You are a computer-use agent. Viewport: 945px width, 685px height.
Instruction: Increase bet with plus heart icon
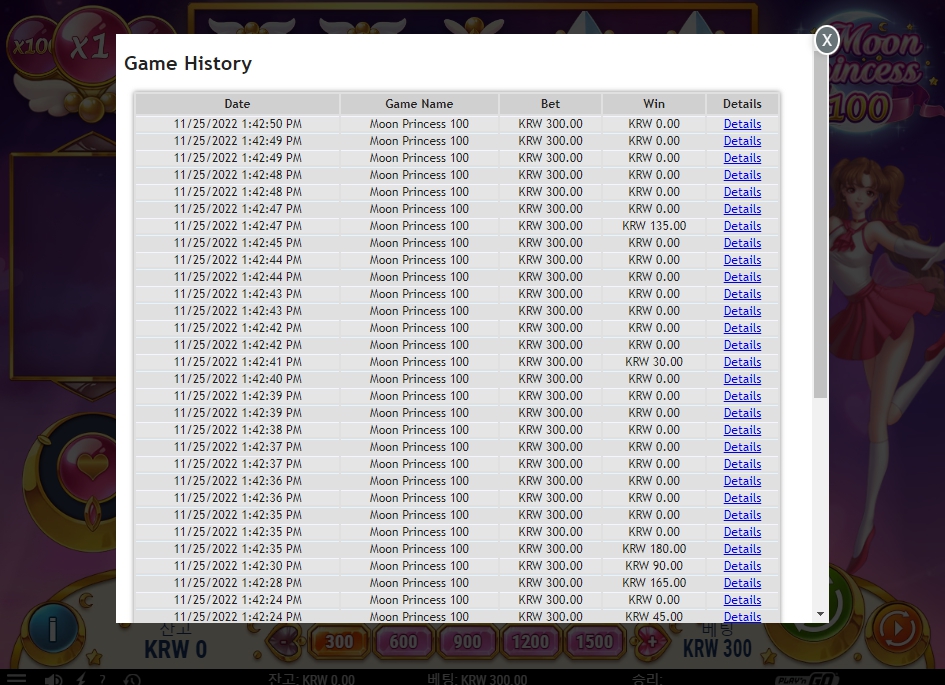click(651, 642)
